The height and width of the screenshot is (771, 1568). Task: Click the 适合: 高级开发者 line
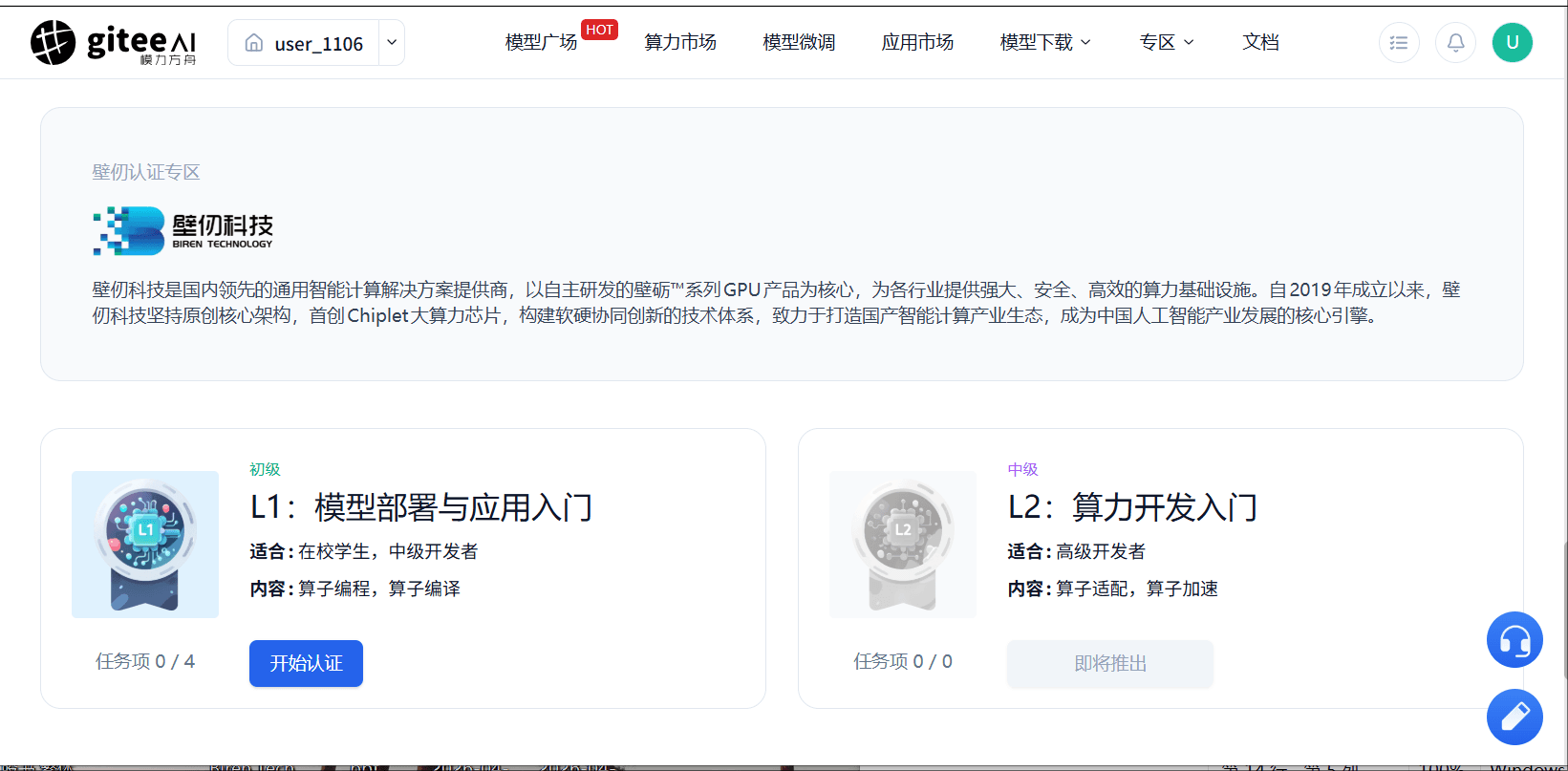[x=1076, y=551]
